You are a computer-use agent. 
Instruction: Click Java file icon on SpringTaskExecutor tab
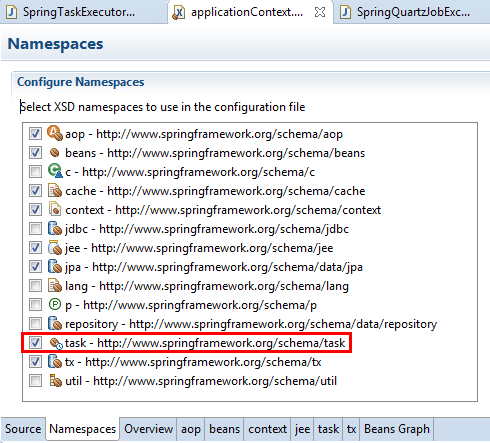pos(12,12)
